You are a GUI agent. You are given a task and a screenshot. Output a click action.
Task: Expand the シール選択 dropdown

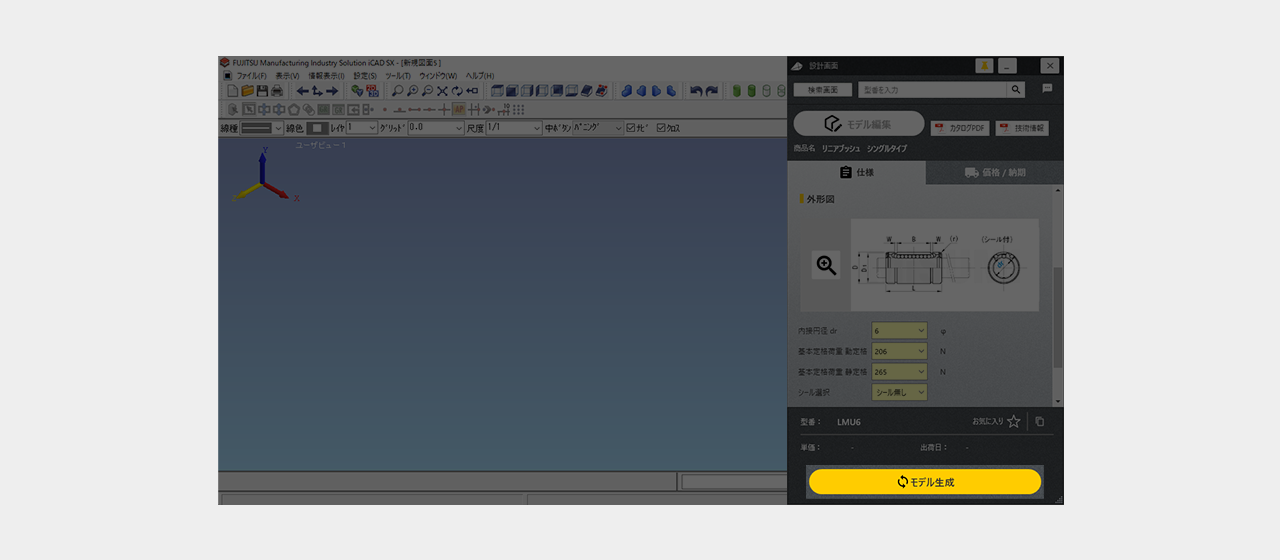pos(899,392)
